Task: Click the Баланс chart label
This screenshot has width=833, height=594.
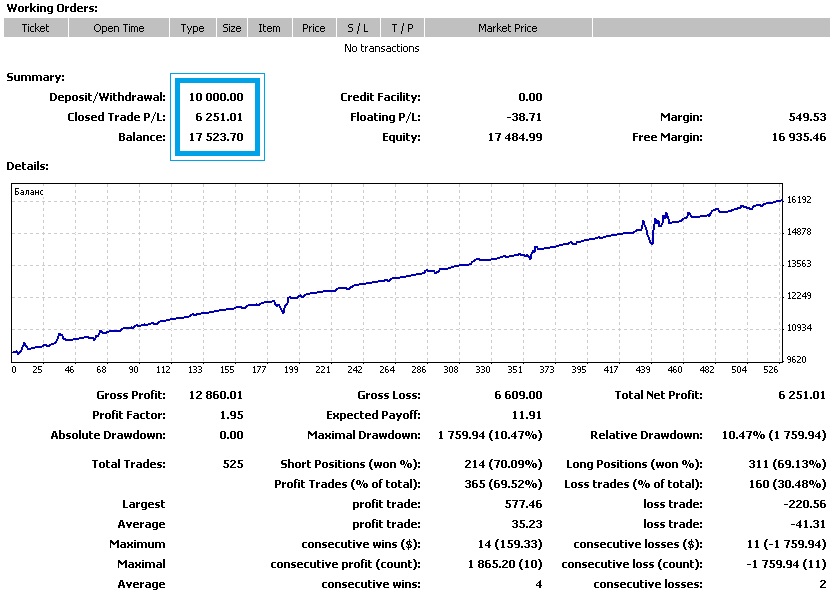Action: tap(29, 192)
